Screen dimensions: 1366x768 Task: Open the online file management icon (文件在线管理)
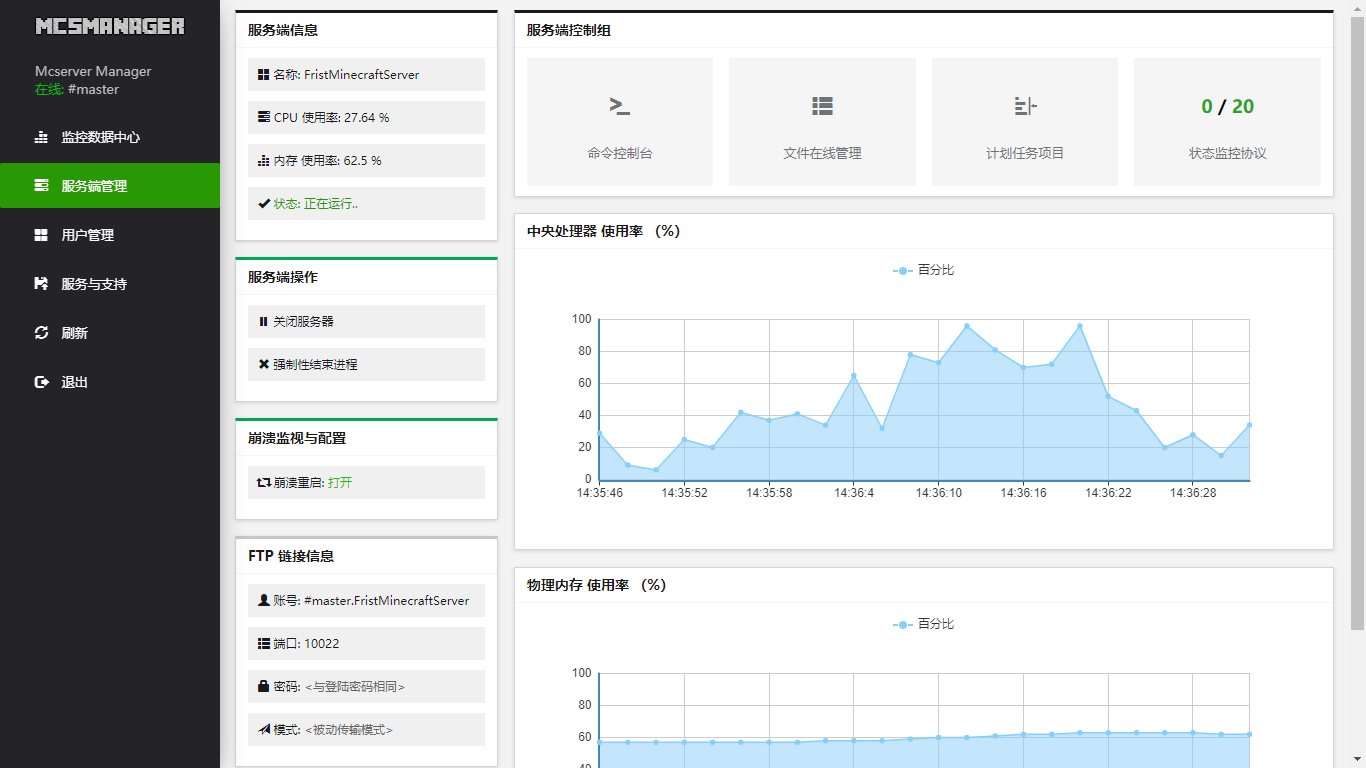[x=822, y=106]
